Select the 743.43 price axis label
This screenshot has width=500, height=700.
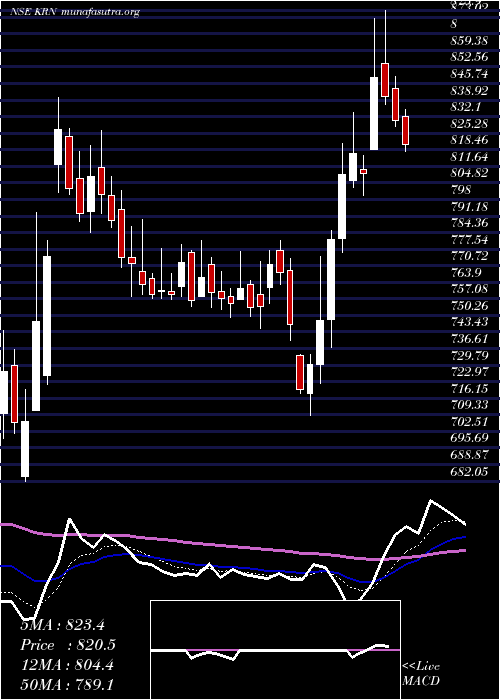468,322
